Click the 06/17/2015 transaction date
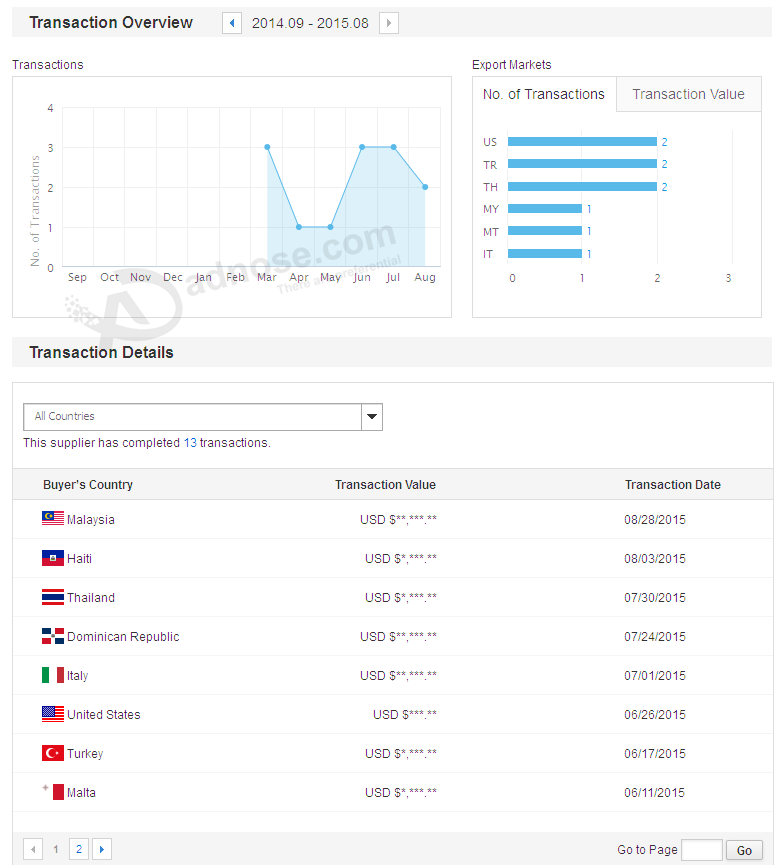 [x=655, y=754]
